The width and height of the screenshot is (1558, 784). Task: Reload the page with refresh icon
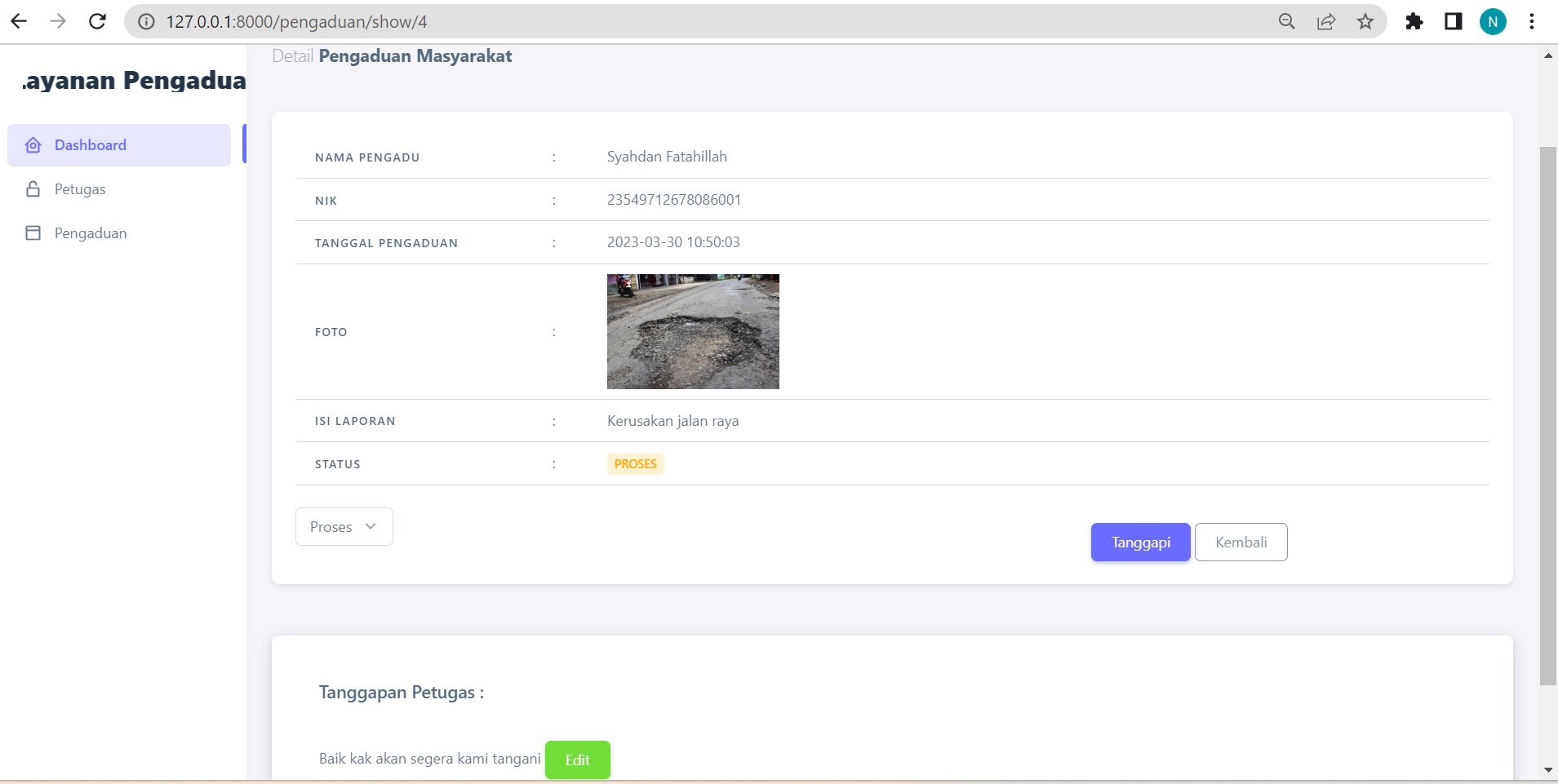click(x=97, y=21)
